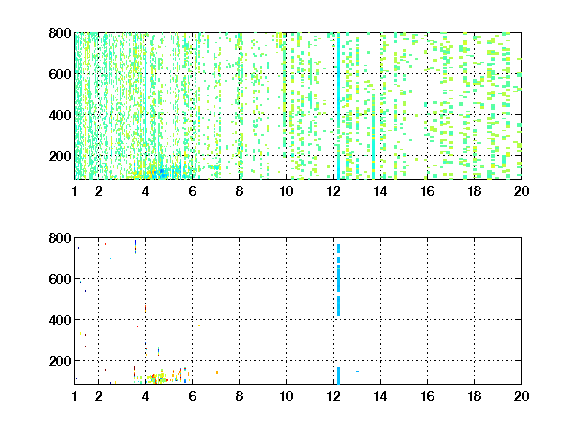This screenshot has height=432, width=576.
Task: Click the 800 y-axis label of bottom plot
Action: click(60, 238)
